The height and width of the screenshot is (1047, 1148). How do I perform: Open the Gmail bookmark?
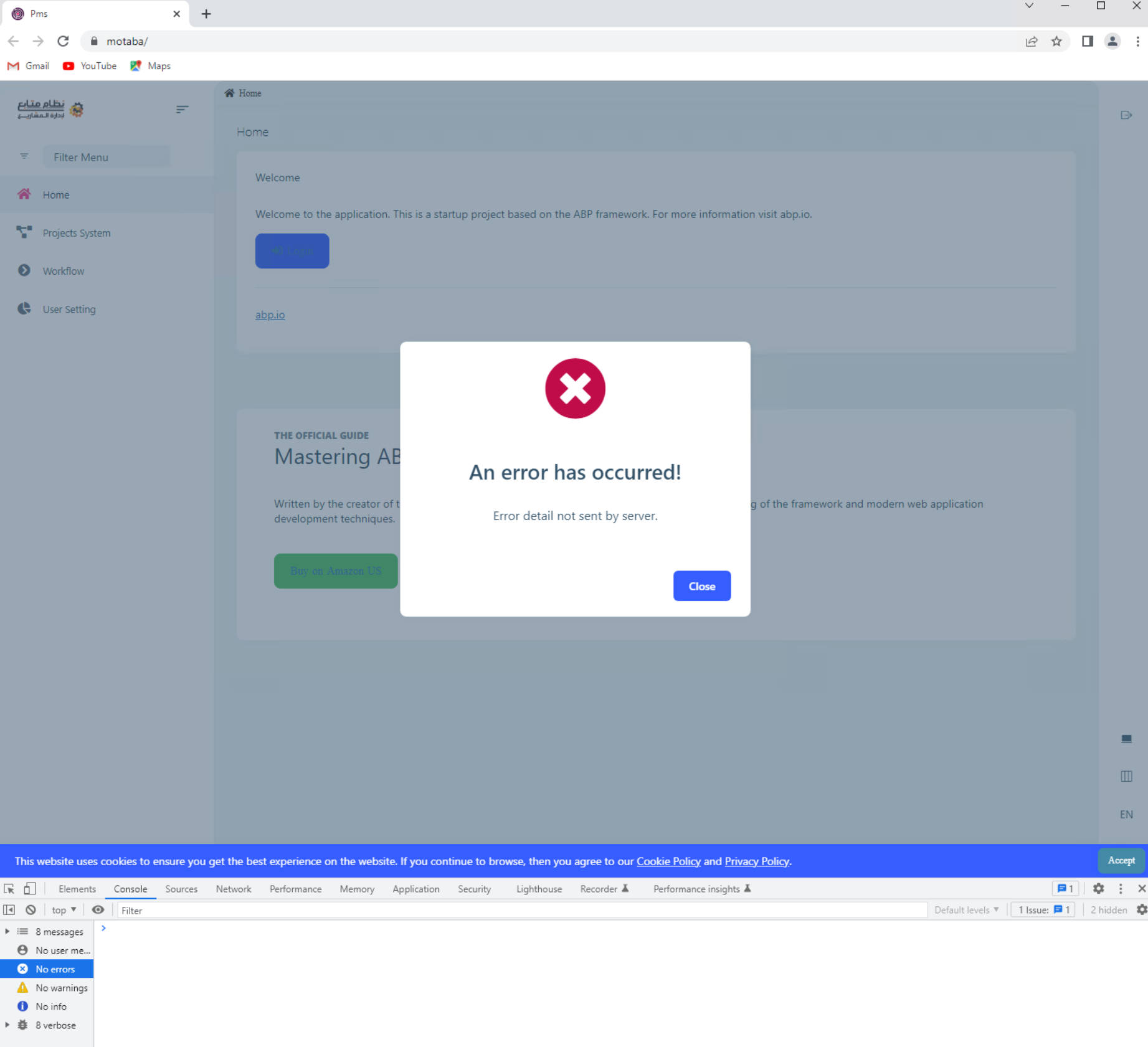[x=29, y=66]
